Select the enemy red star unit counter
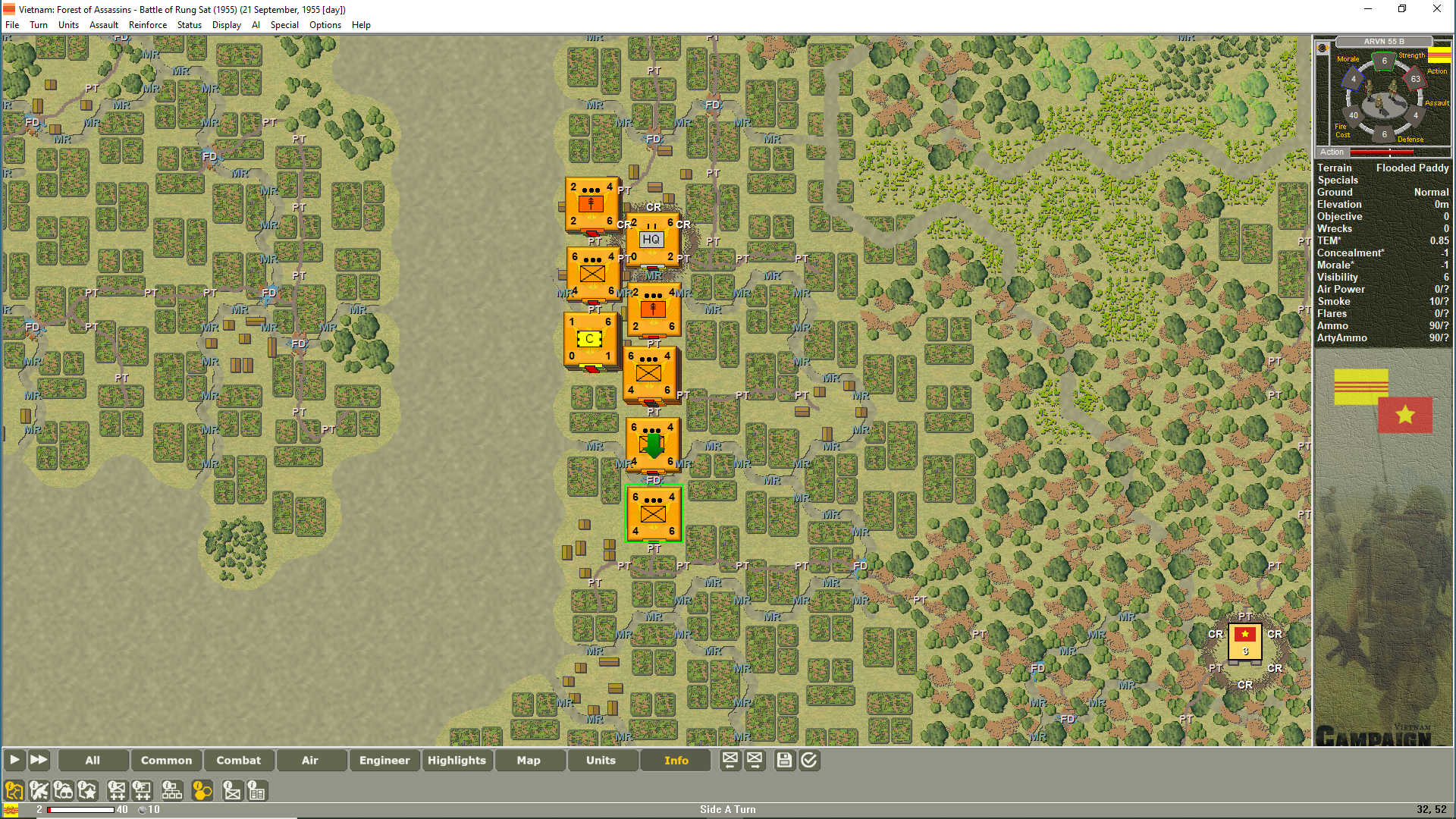 click(x=1244, y=642)
